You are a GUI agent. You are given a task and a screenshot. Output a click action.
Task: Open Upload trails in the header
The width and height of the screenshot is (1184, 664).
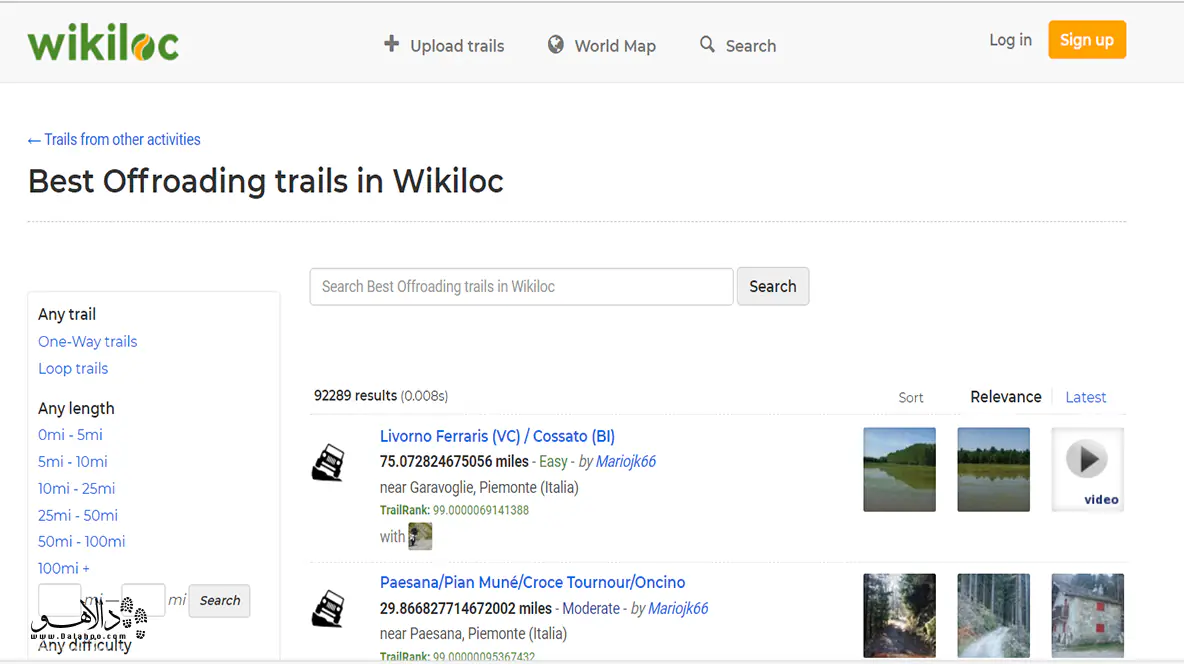pos(457,46)
